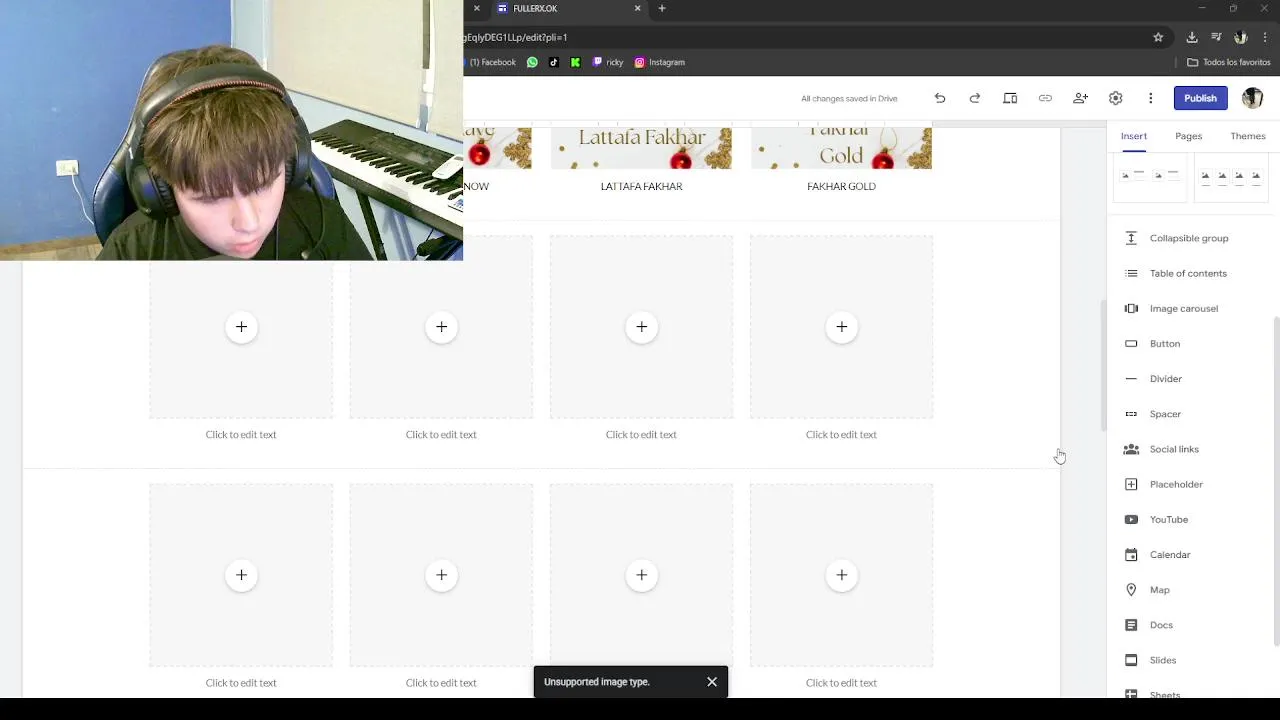This screenshot has width=1280, height=720.
Task: Insert a Sheets file
Action: tap(1165, 693)
